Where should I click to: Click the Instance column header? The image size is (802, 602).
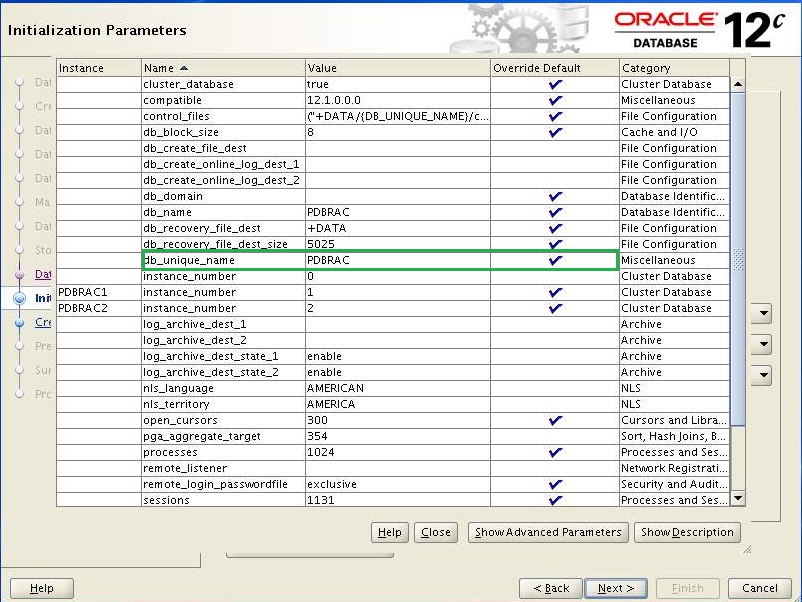pos(99,68)
